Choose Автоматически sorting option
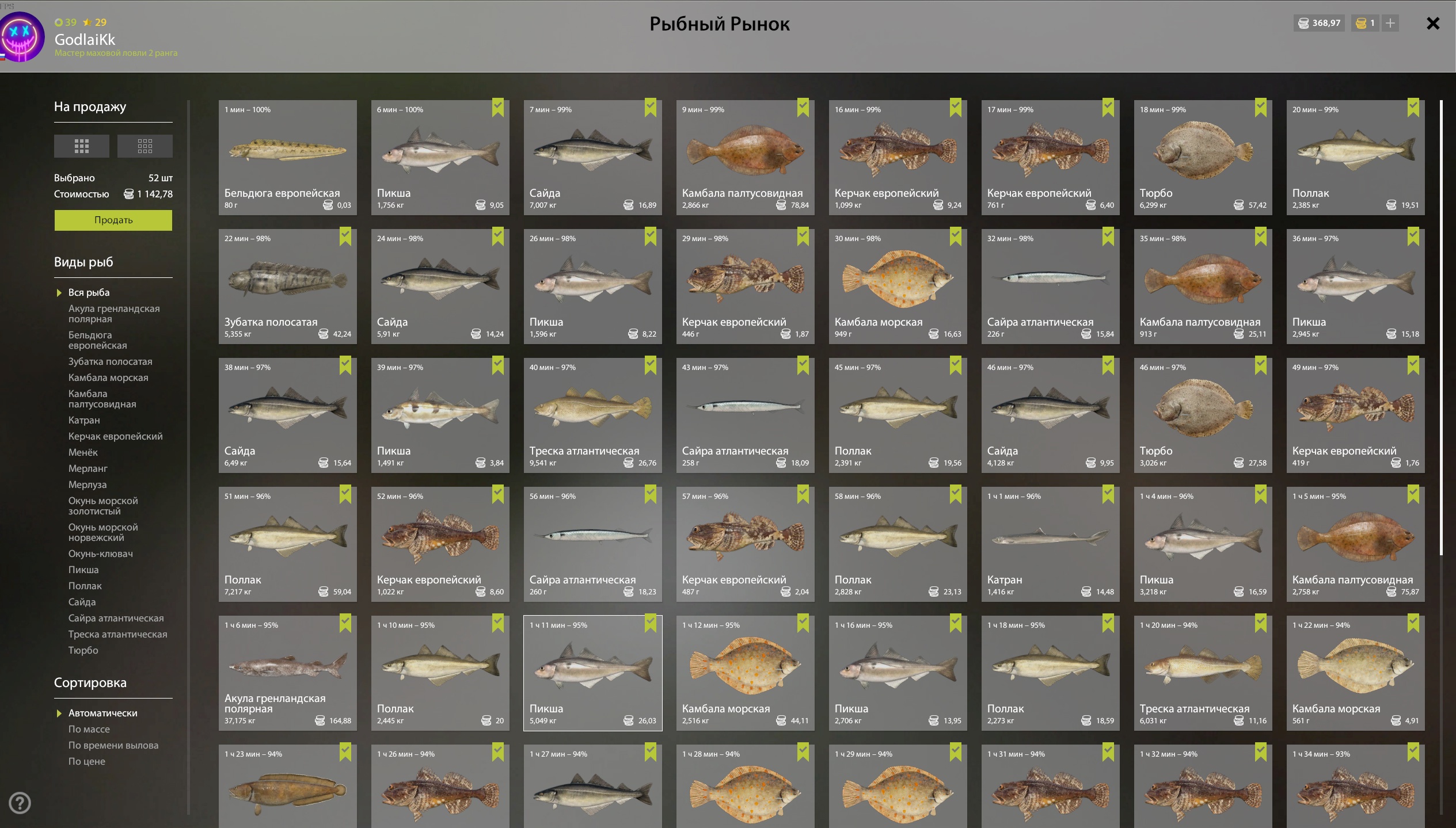The height and width of the screenshot is (828, 1456). [x=102, y=713]
